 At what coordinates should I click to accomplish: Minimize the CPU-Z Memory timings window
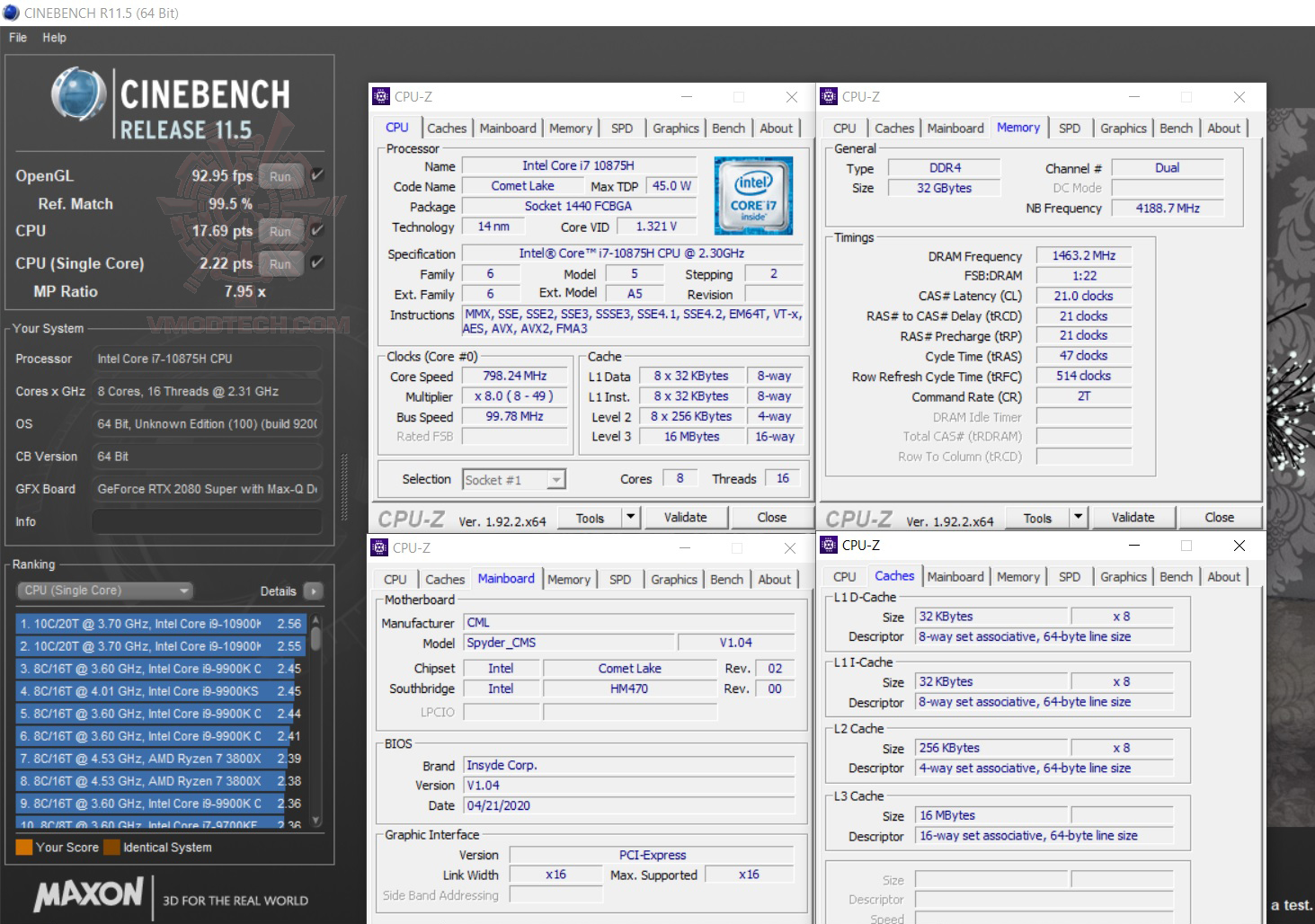(1134, 97)
